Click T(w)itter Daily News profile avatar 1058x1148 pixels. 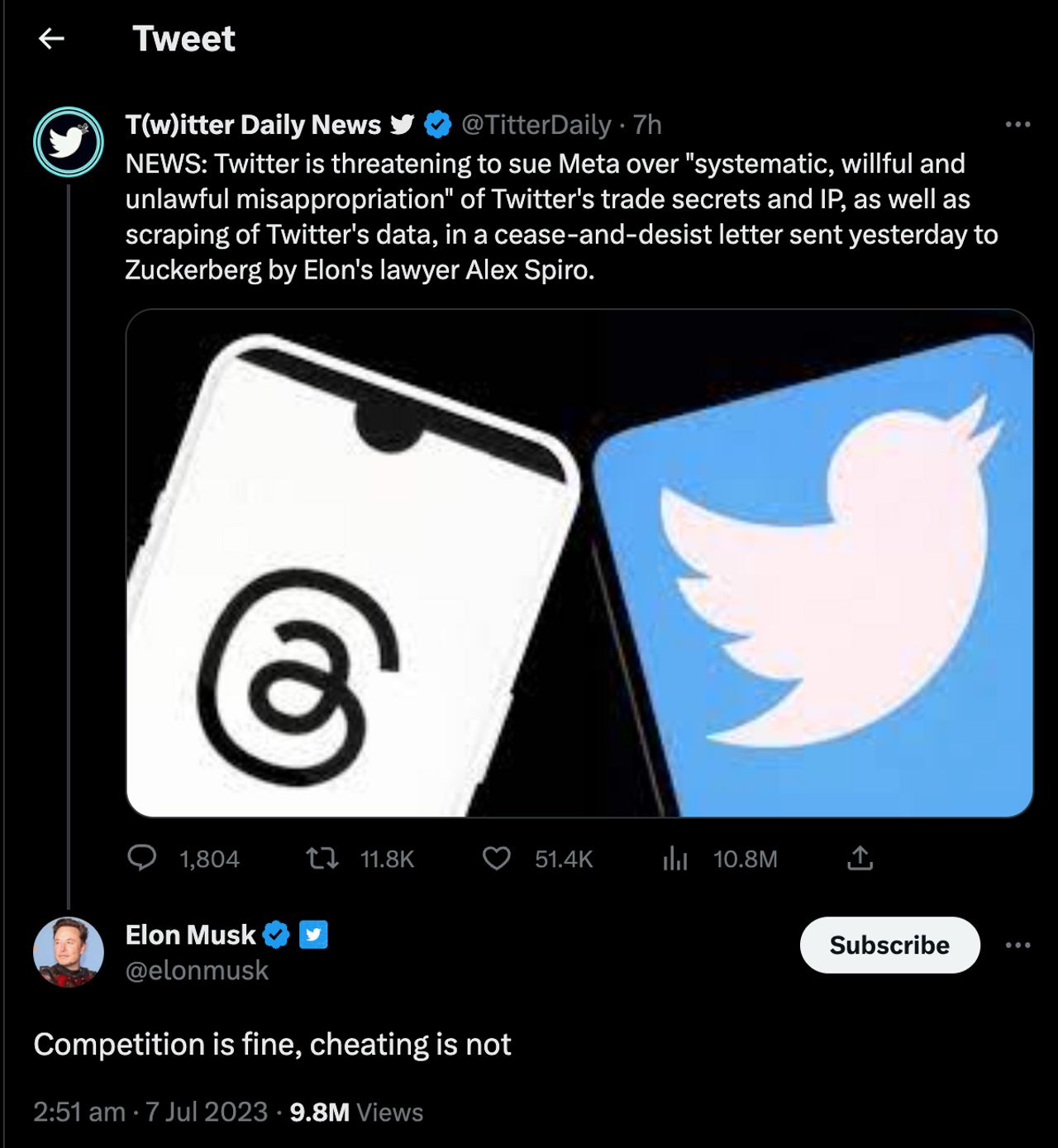point(69,141)
